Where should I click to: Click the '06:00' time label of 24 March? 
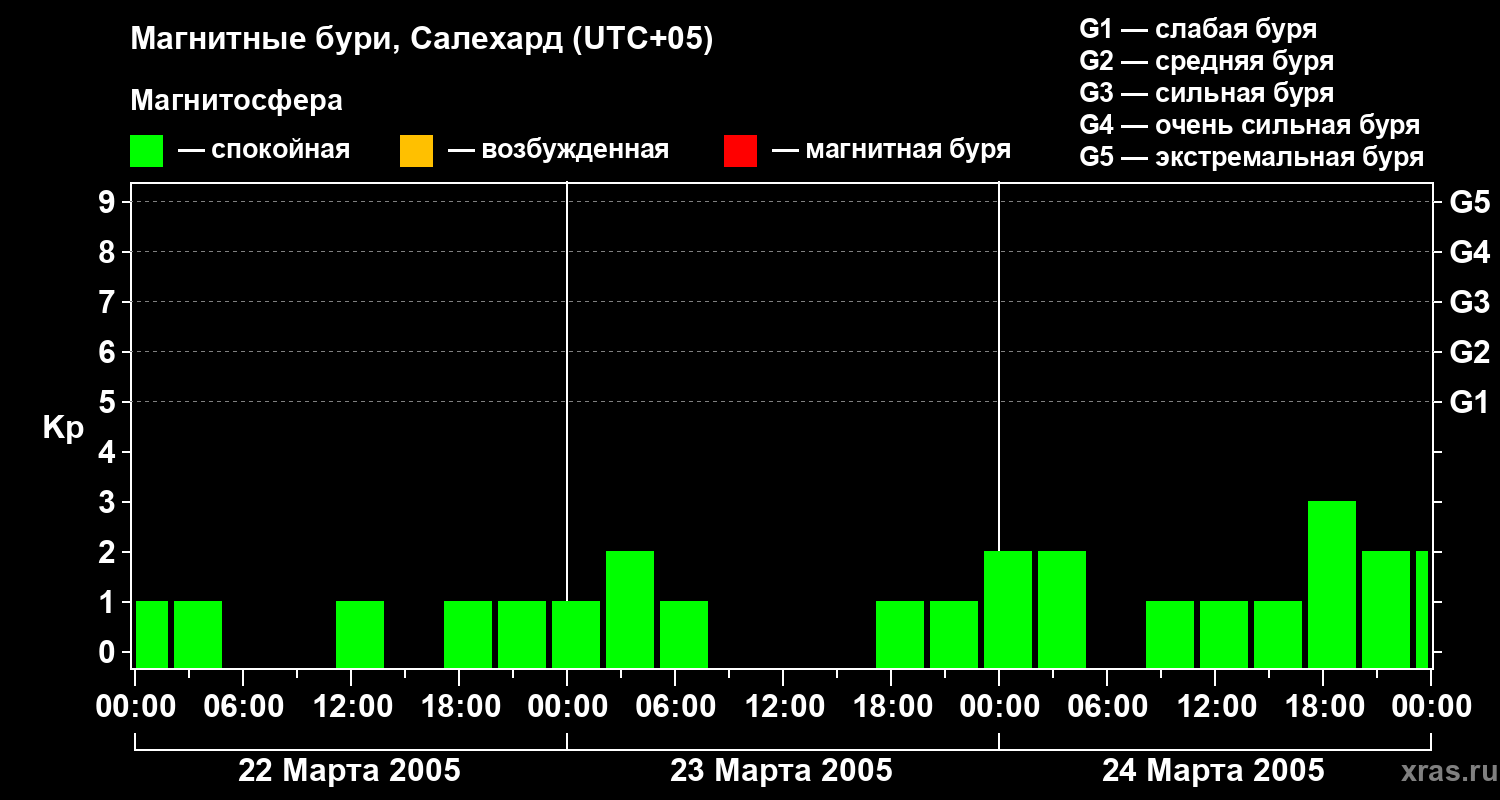click(x=1107, y=707)
